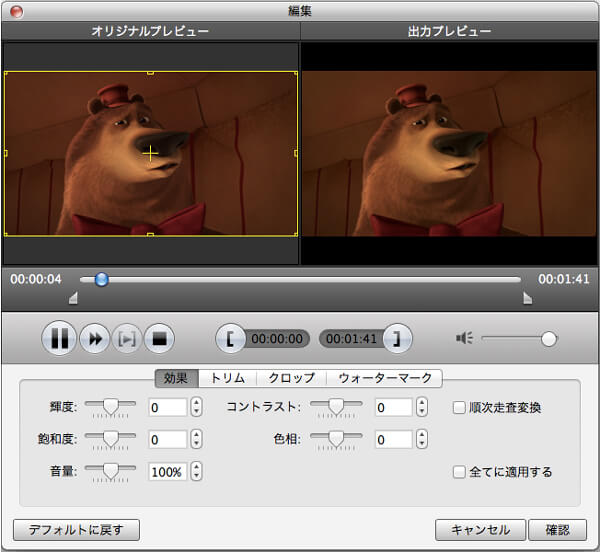Close the 編集 window with red button

click(16, 11)
